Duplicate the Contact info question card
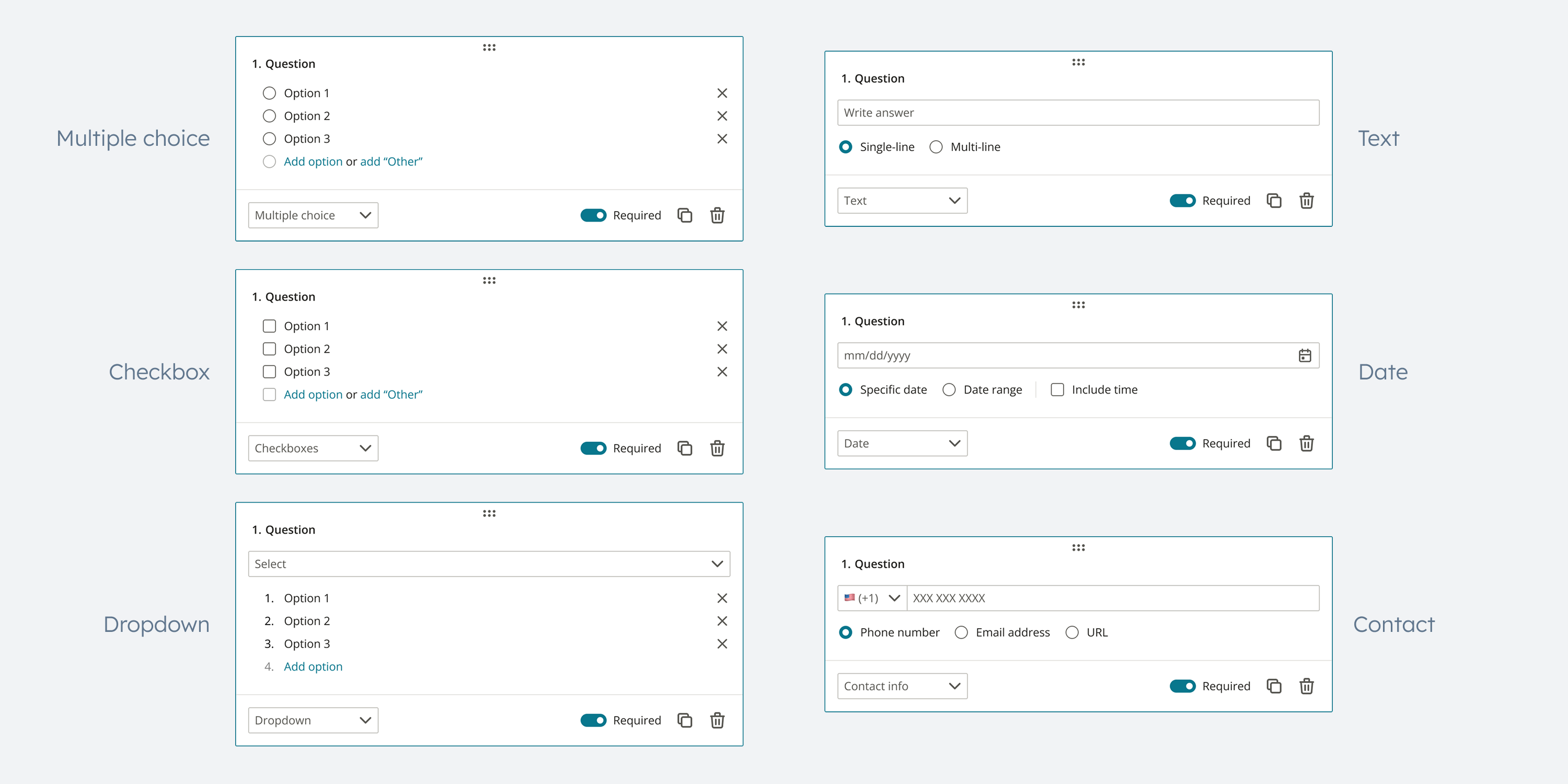 point(1274,687)
